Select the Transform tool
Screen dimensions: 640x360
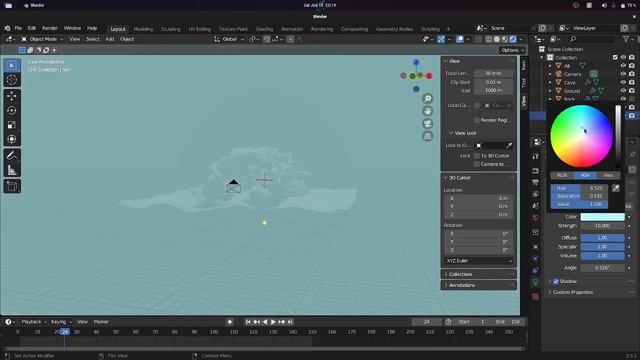(x=12, y=139)
